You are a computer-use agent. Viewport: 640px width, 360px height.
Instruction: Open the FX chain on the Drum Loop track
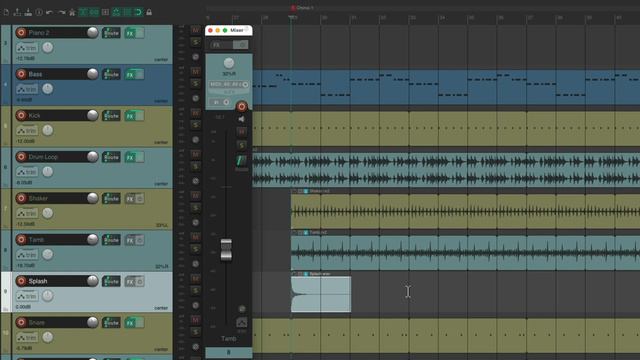tap(130, 157)
